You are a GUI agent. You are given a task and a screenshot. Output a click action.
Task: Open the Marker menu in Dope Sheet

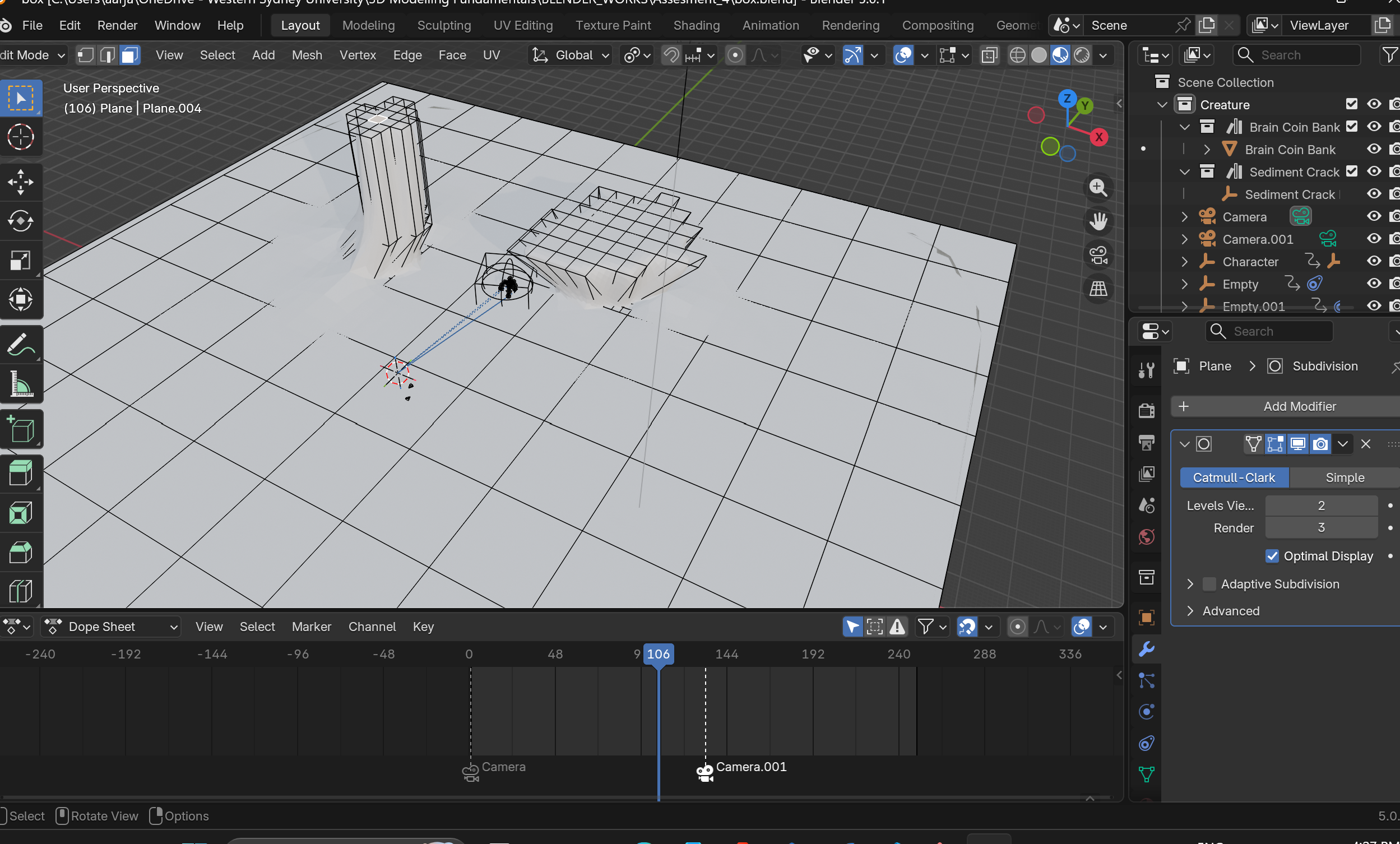312,627
